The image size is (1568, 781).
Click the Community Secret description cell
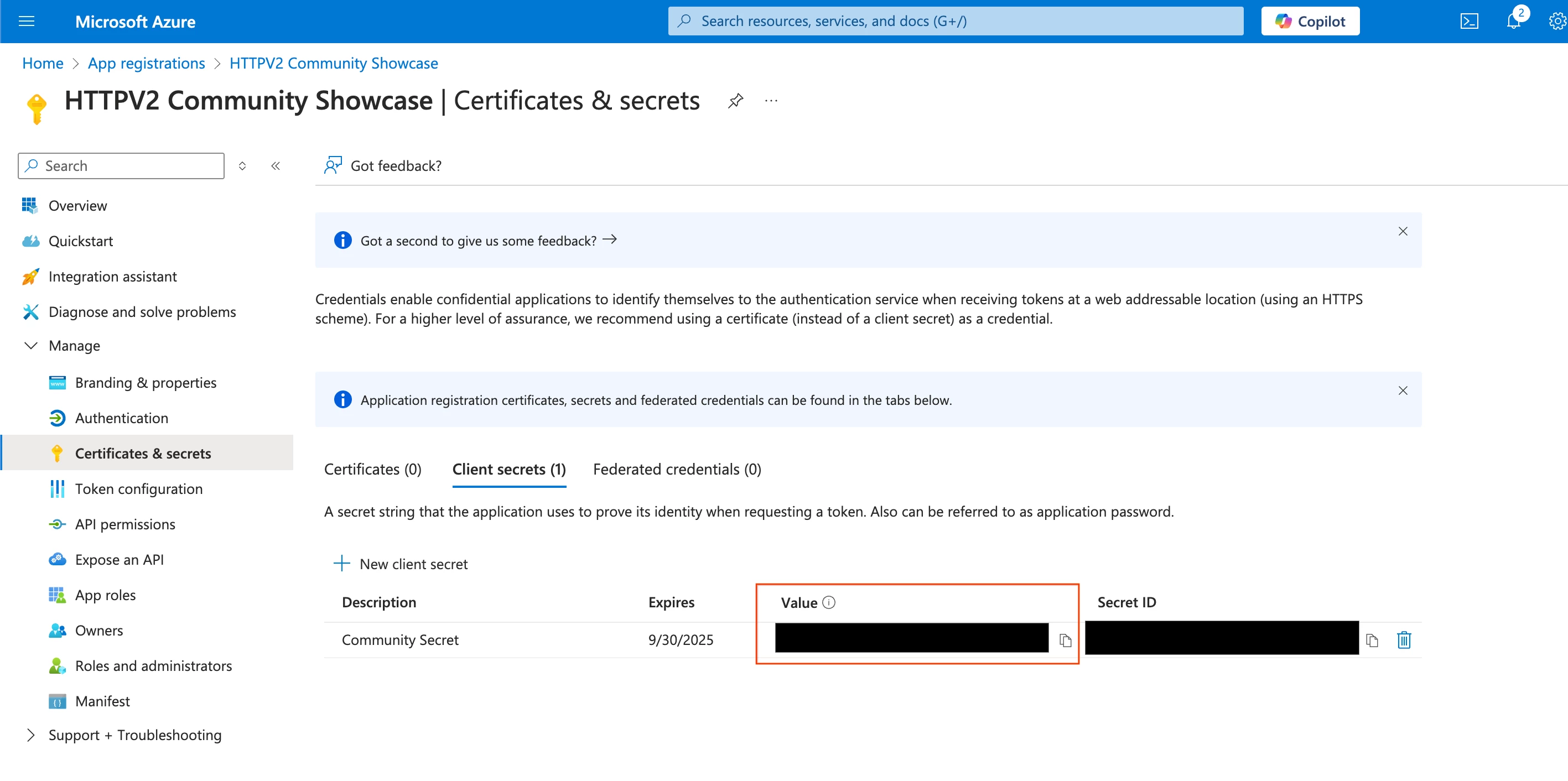point(400,640)
